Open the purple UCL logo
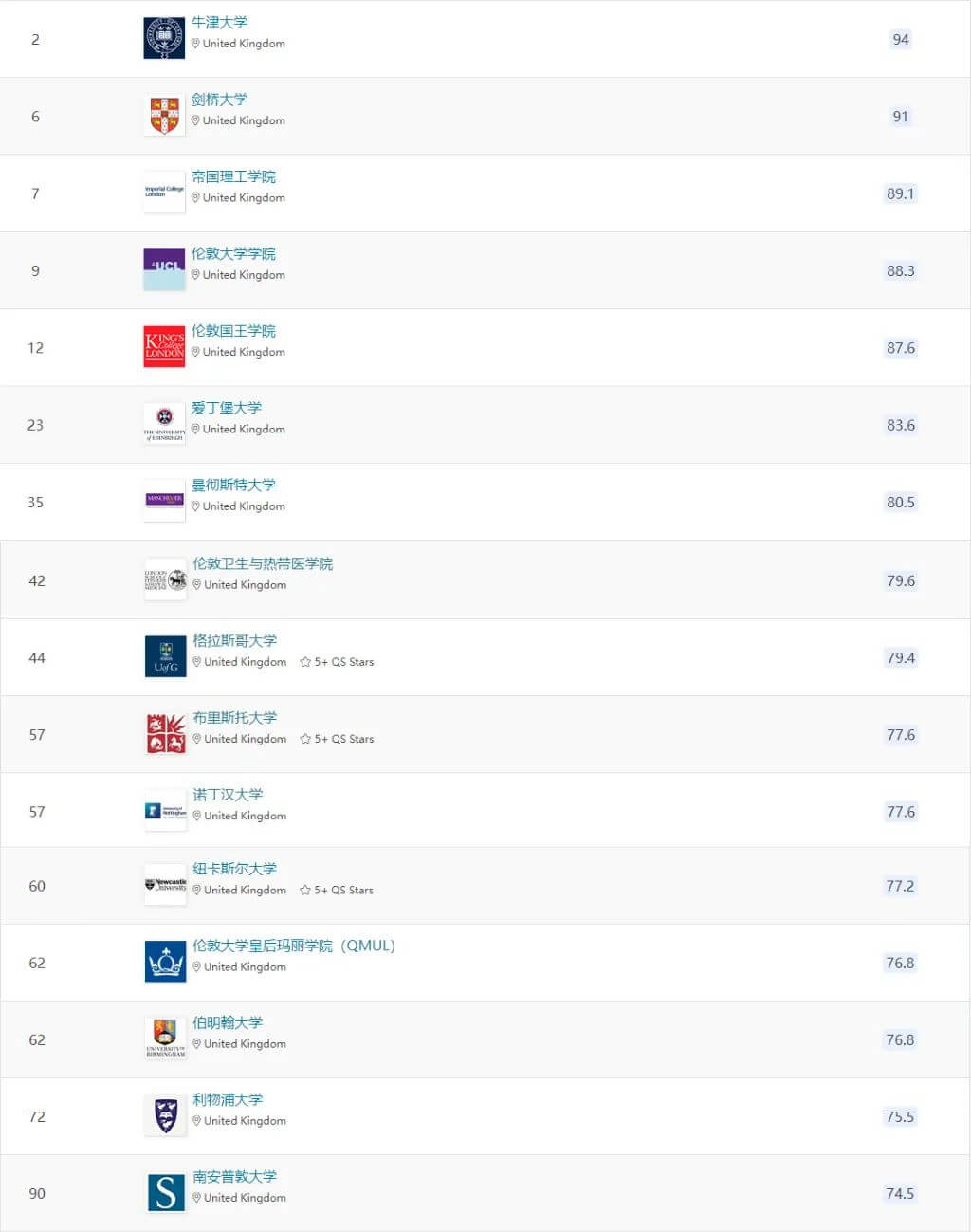 pos(164,269)
